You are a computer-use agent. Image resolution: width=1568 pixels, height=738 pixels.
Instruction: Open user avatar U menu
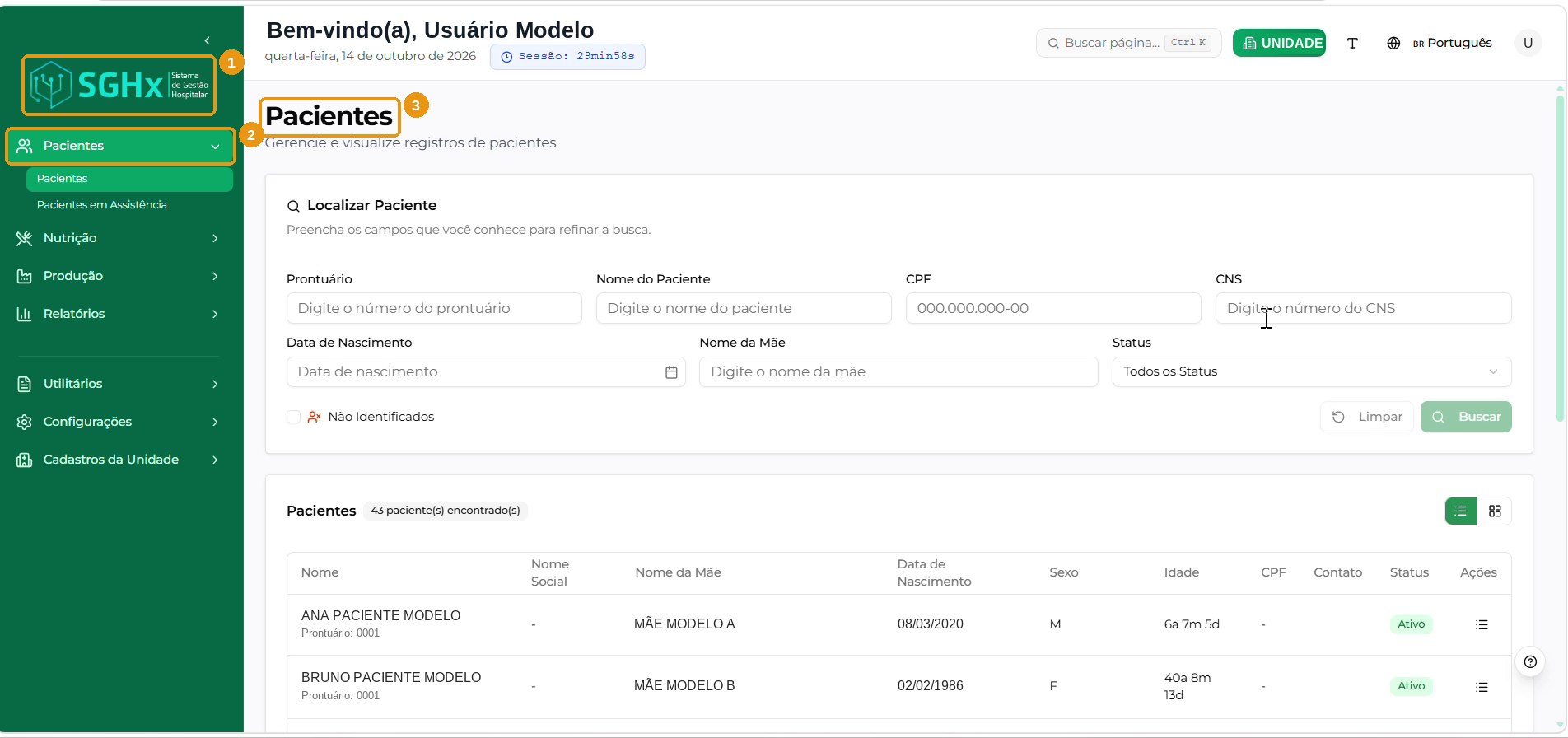1528,43
